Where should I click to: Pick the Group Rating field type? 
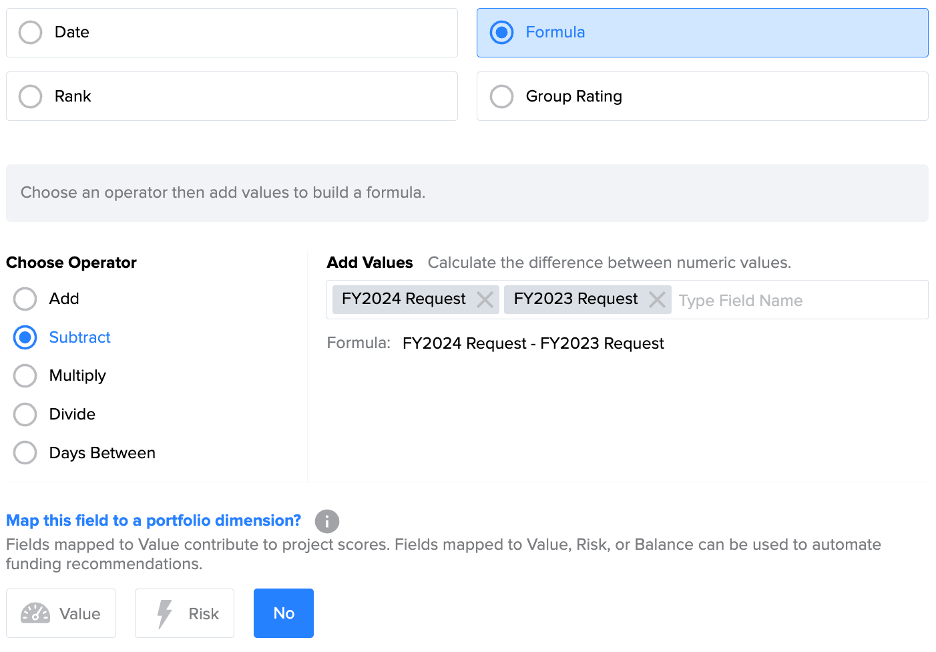click(702, 96)
